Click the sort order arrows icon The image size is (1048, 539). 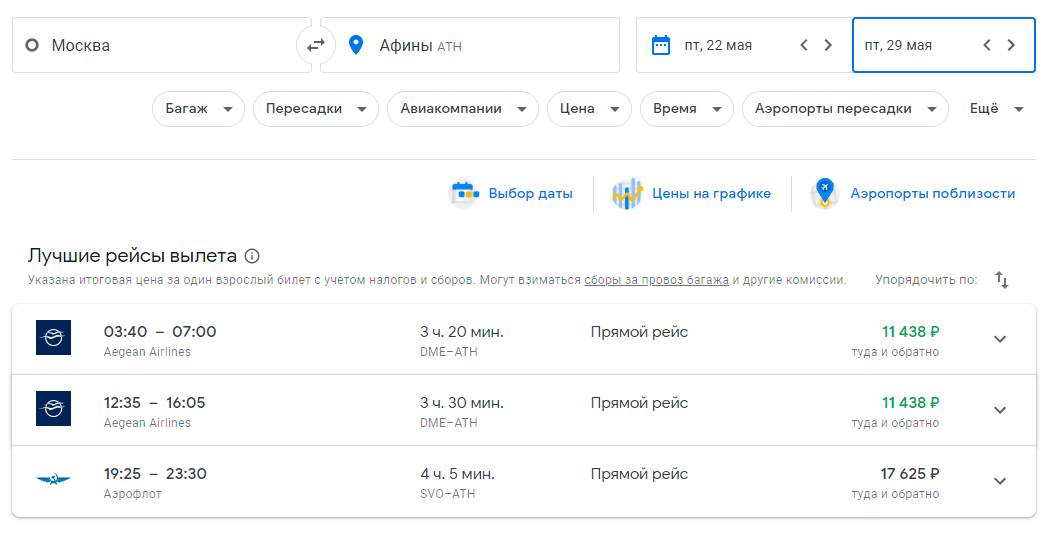[x=1001, y=280]
